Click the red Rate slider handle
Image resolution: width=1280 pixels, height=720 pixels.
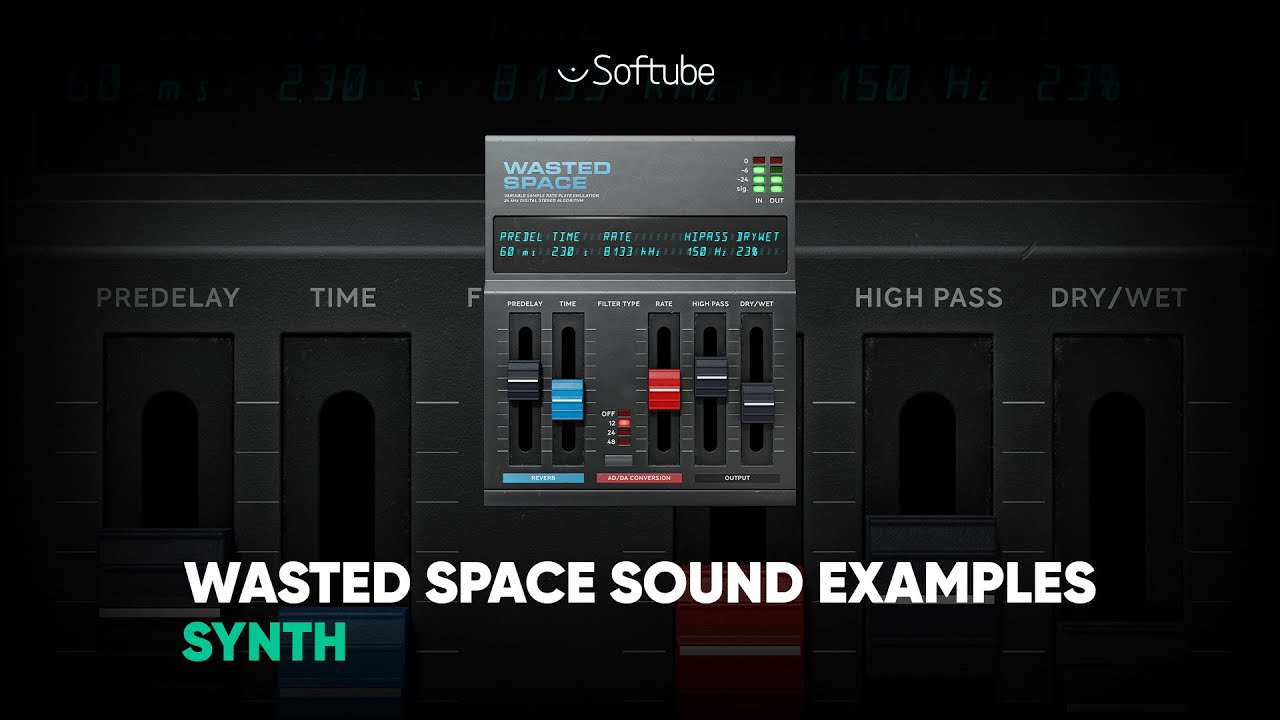click(664, 389)
